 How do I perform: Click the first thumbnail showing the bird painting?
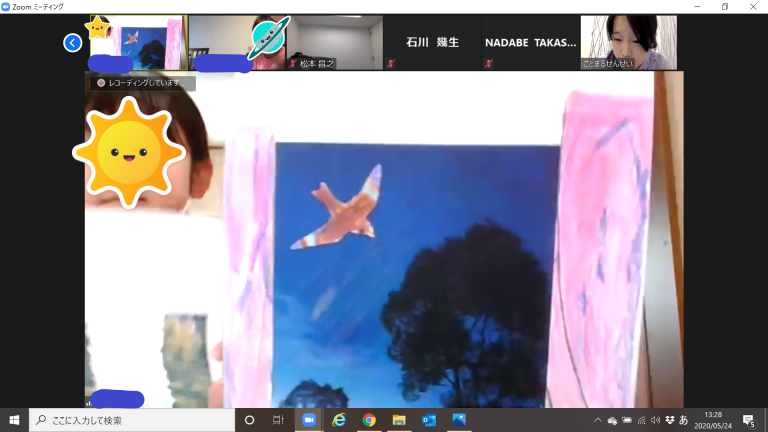[x=137, y=42]
